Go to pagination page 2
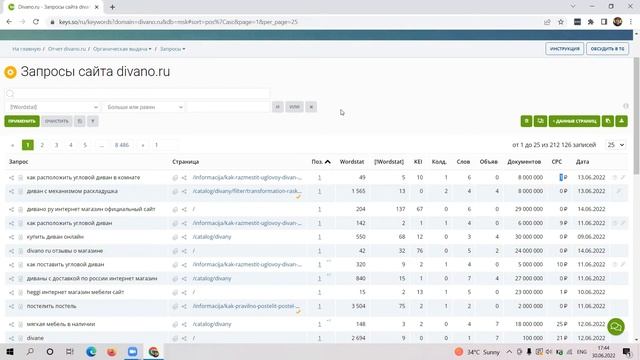Image resolution: width=640 pixels, height=360 pixels. coord(42,145)
